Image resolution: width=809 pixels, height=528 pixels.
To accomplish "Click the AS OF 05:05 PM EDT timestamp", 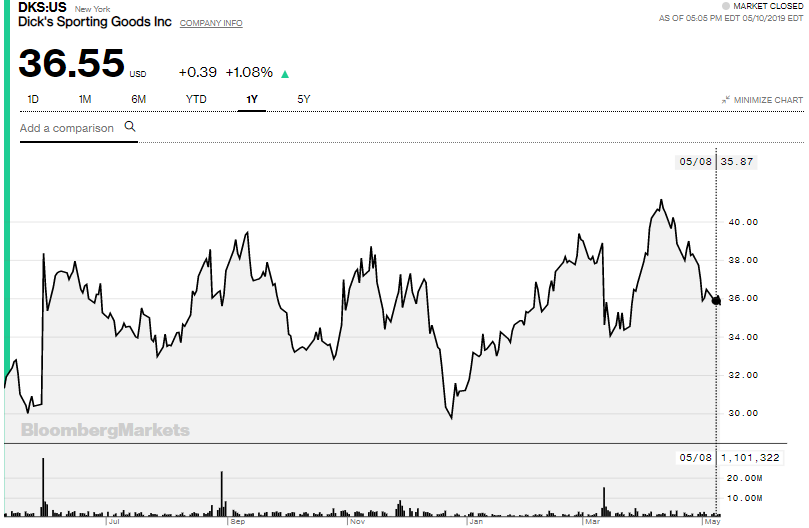I will tap(731, 18).
